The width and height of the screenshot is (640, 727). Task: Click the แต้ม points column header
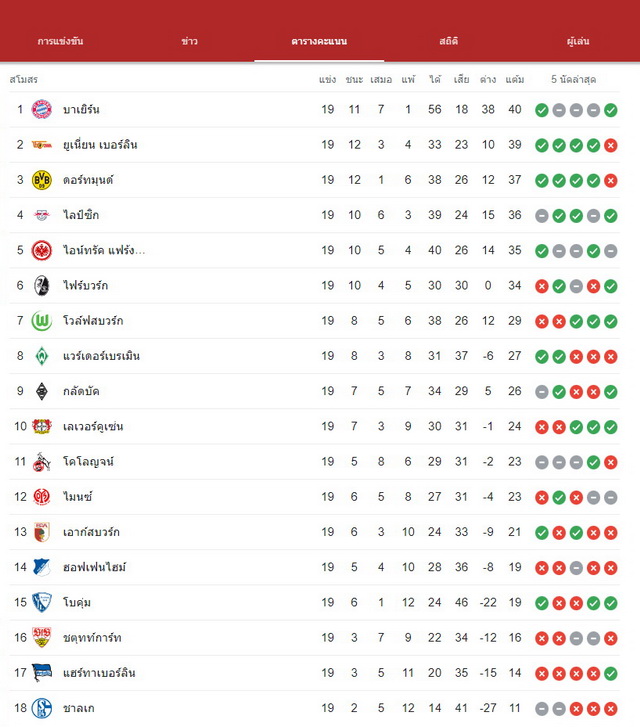(515, 80)
